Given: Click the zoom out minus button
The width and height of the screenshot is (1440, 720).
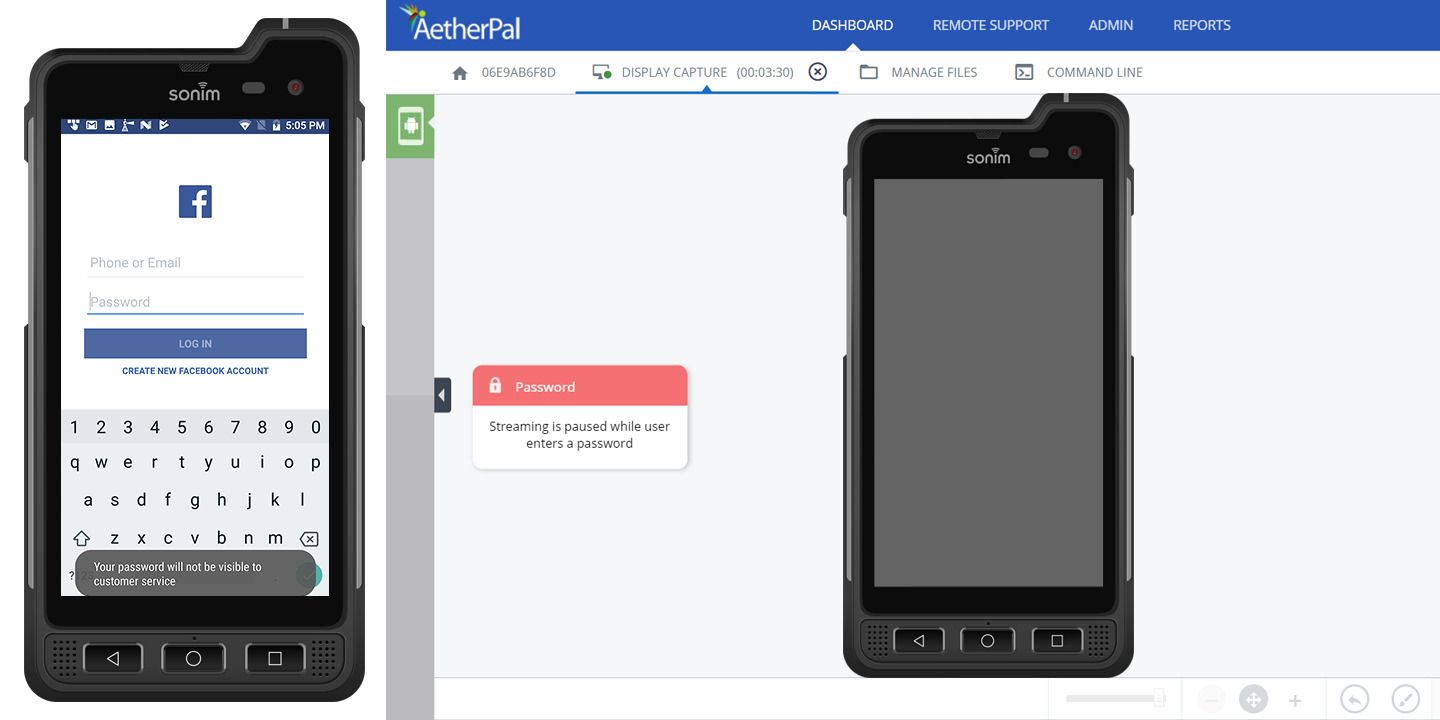Looking at the screenshot, I should (x=1211, y=700).
